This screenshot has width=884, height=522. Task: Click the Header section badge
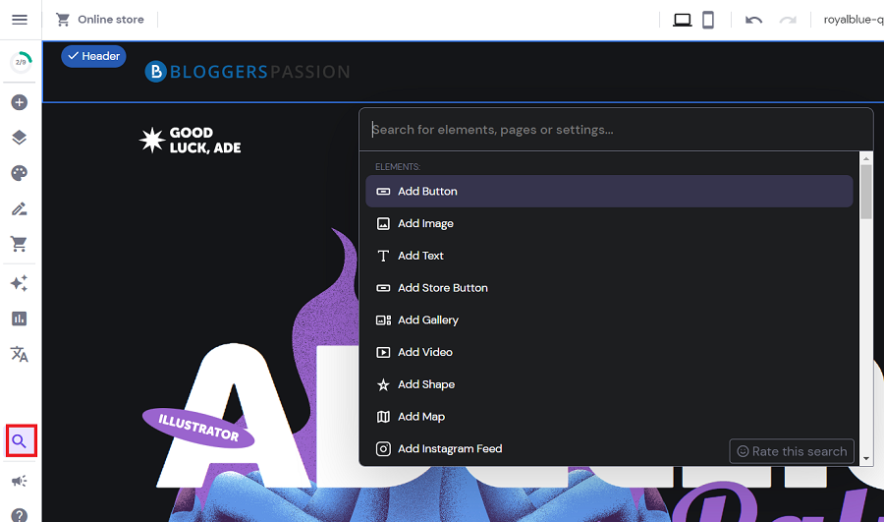click(x=94, y=56)
